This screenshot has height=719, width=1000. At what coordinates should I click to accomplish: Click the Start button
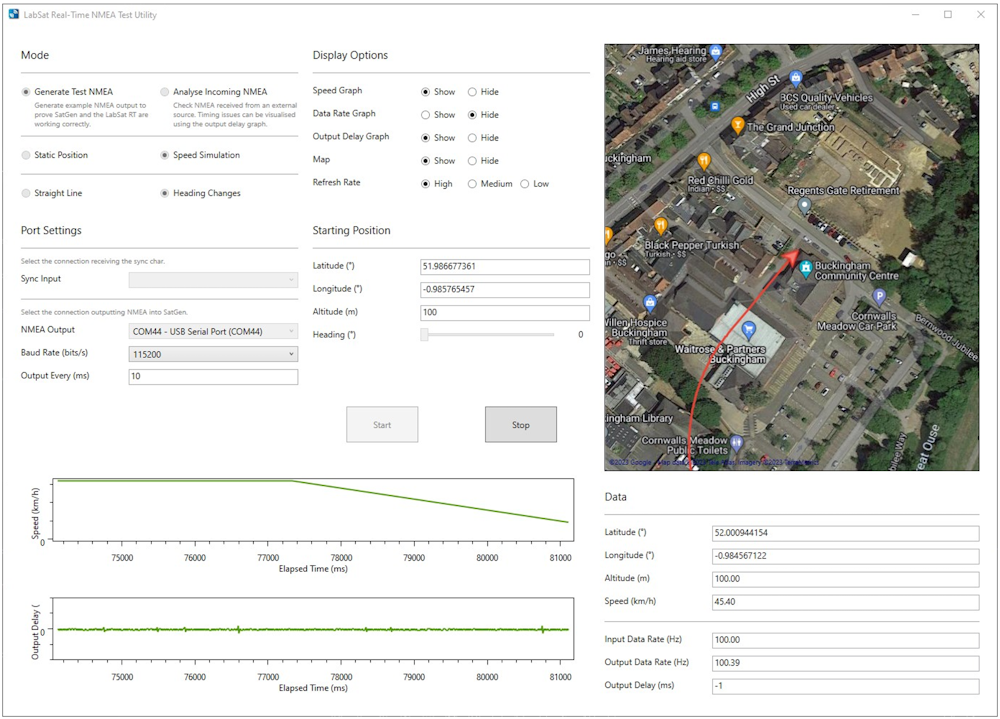pyautogui.click(x=382, y=424)
